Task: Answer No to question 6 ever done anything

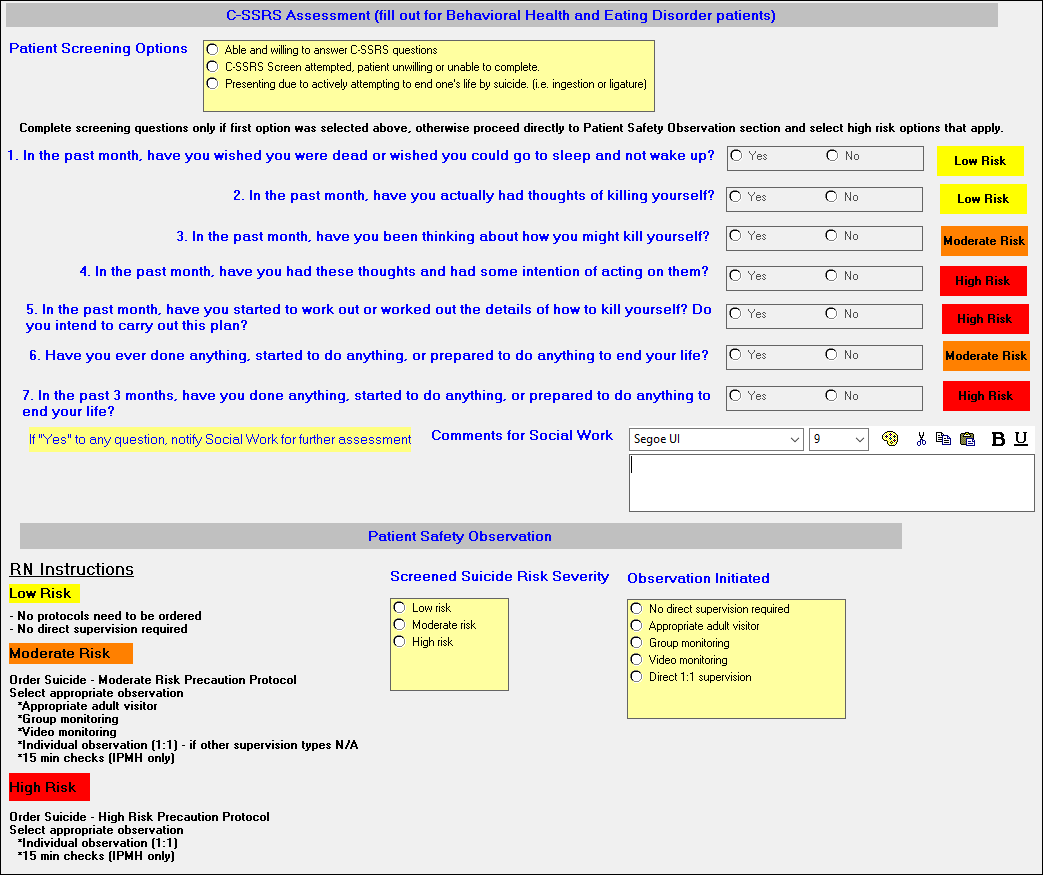Action: [x=831, y=355]
